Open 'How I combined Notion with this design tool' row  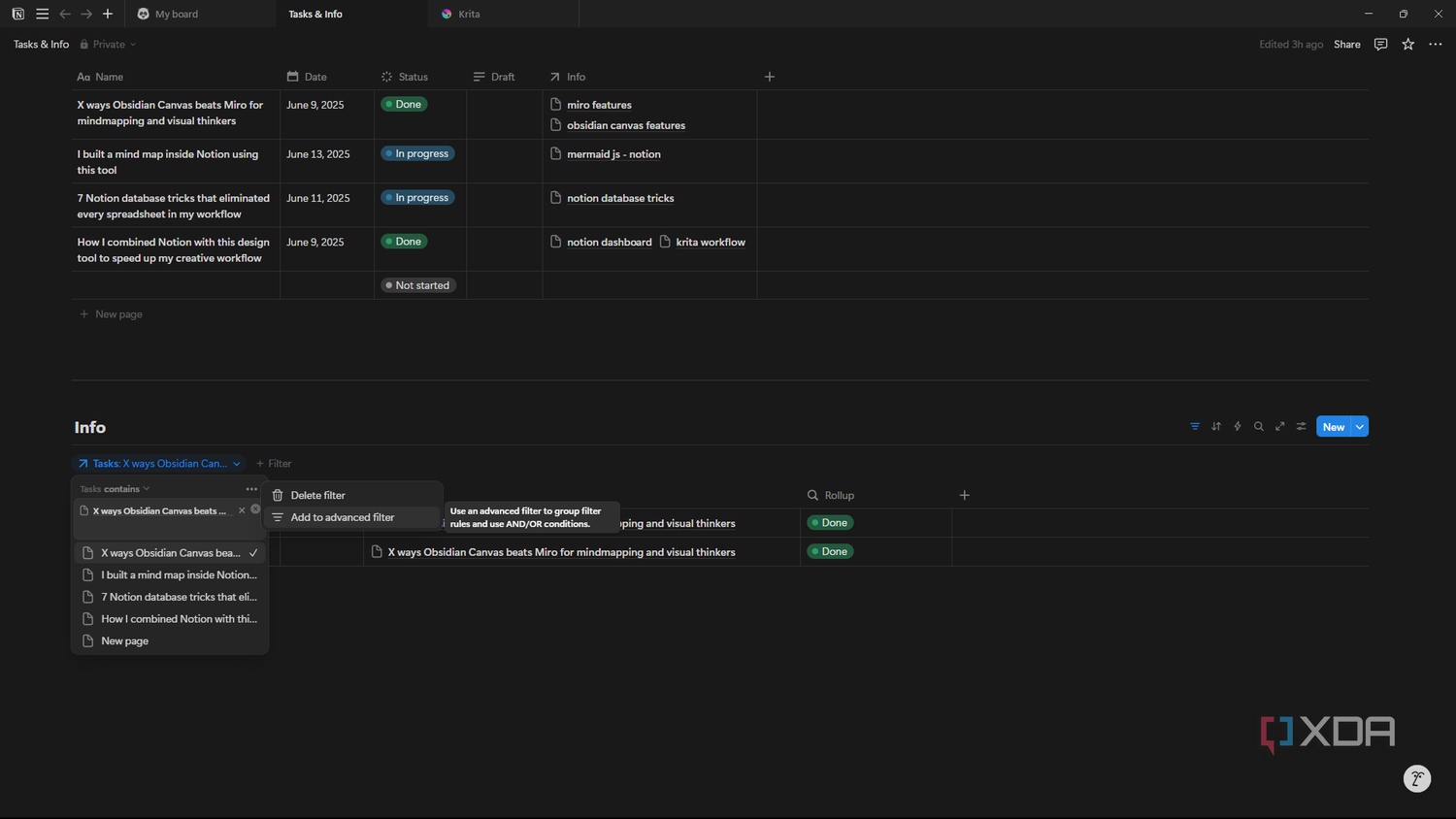point(174,250)
